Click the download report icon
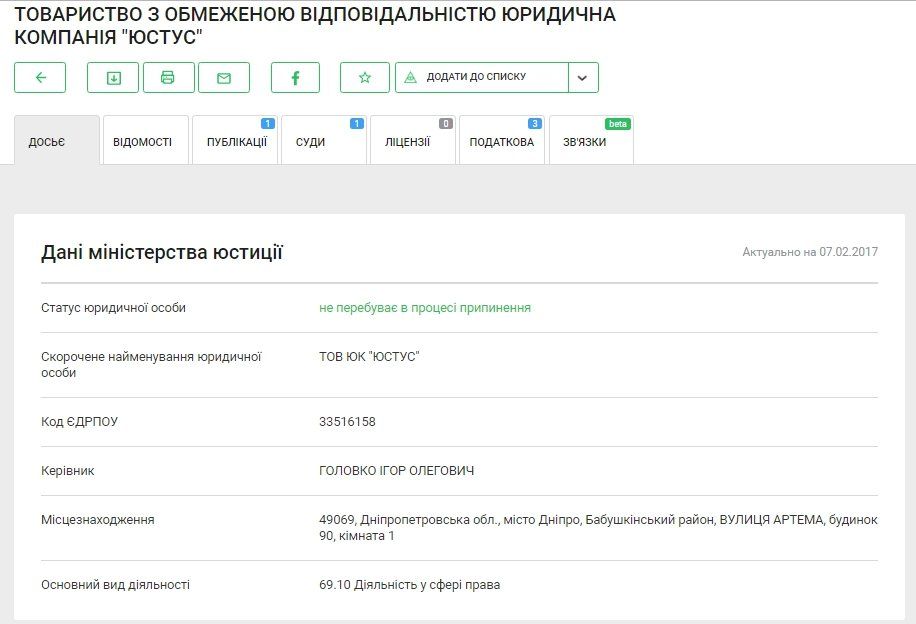 tap(113, 77)
